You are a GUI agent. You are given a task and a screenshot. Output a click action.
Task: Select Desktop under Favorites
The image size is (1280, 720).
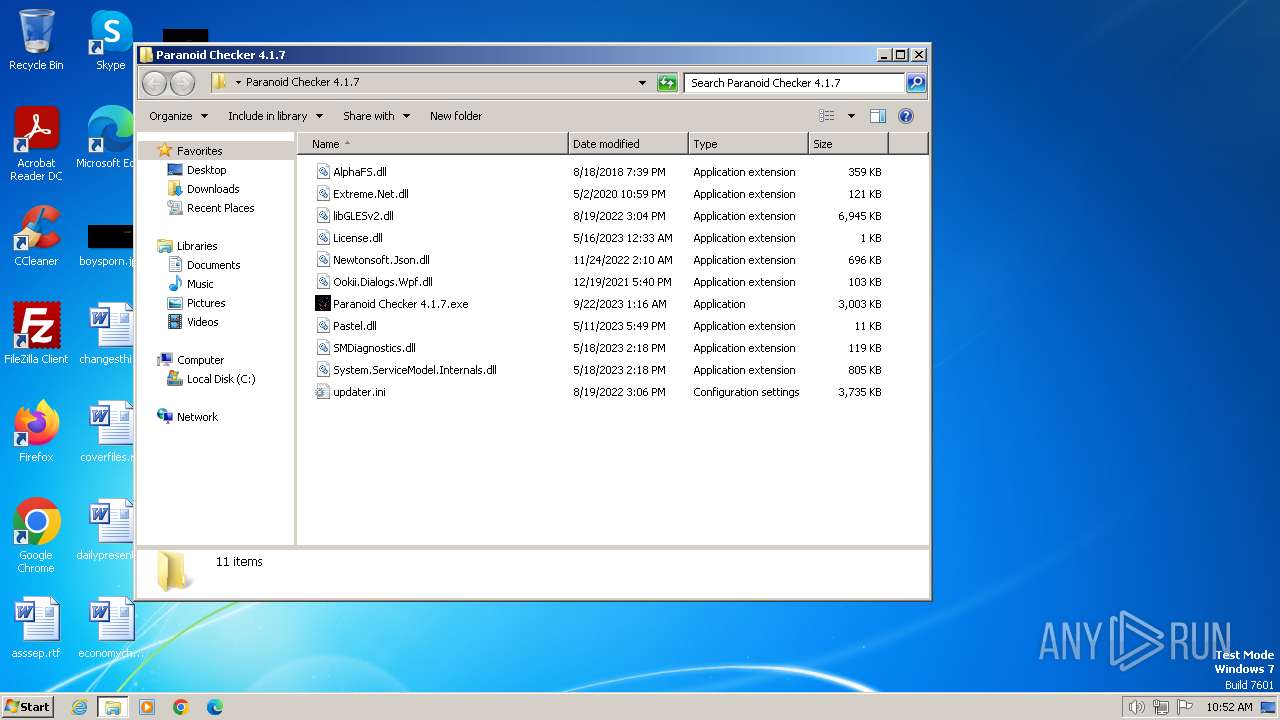tap(206, 170)
